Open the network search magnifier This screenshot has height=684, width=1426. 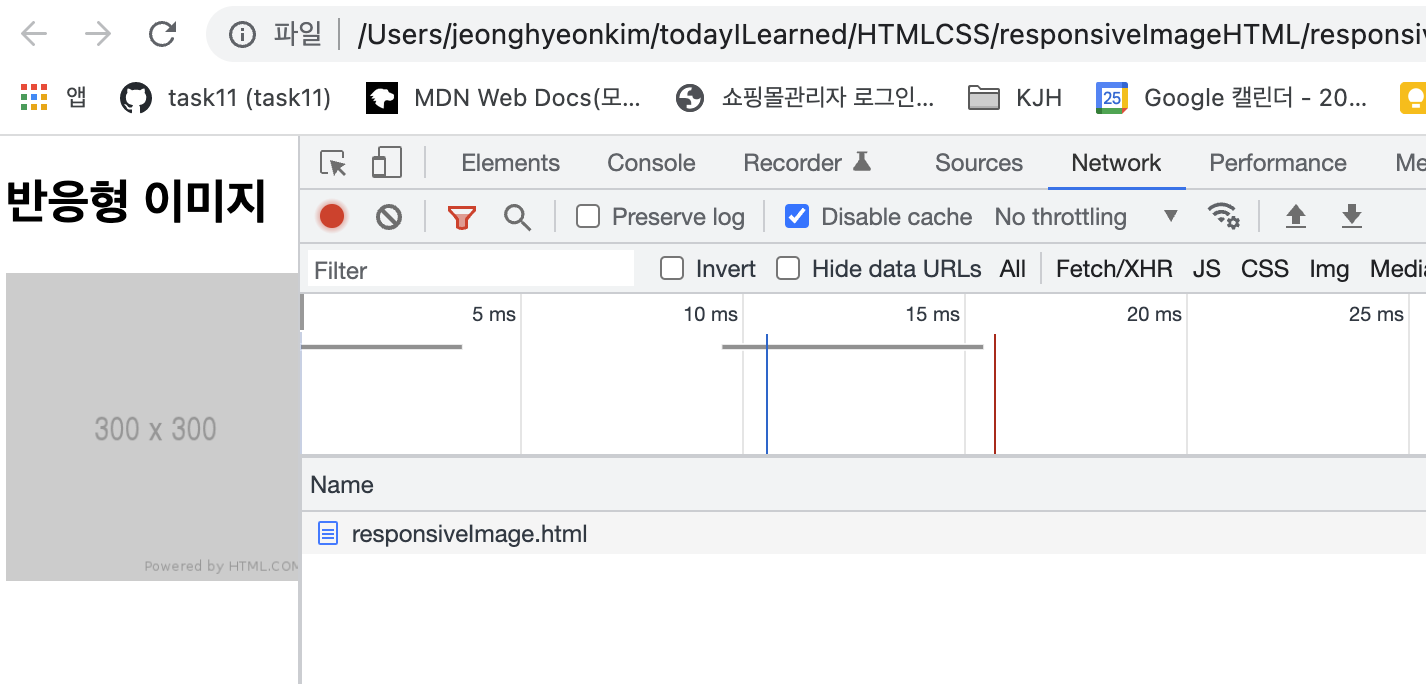pyautogui.click(x=517, y=217)
